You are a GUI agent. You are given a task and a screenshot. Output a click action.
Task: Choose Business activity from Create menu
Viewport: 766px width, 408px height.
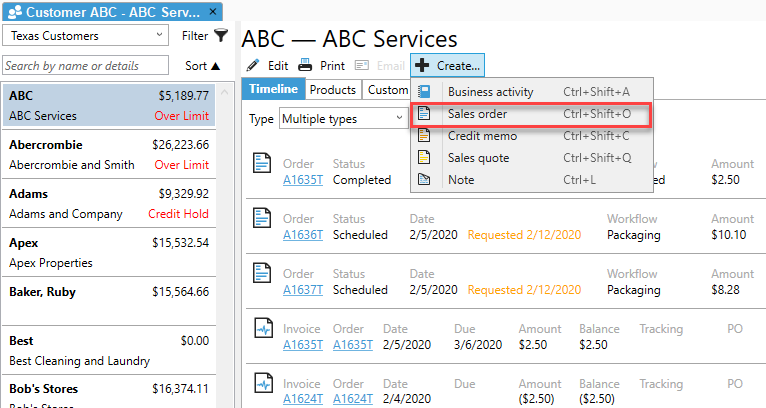coord(532,92)
